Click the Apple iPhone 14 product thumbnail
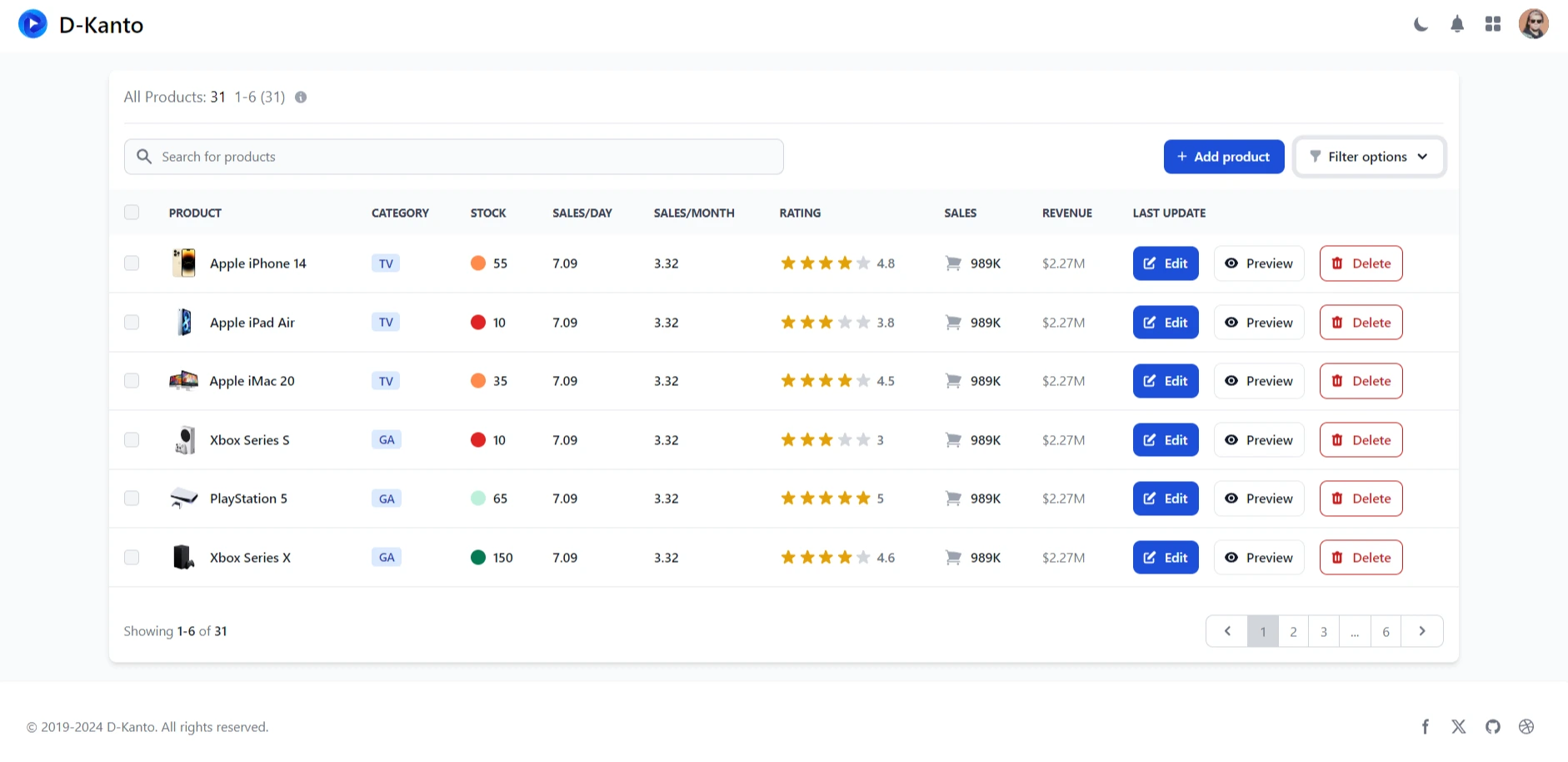The width and height of the screenshot is (1568, 762). pos(184,263)
